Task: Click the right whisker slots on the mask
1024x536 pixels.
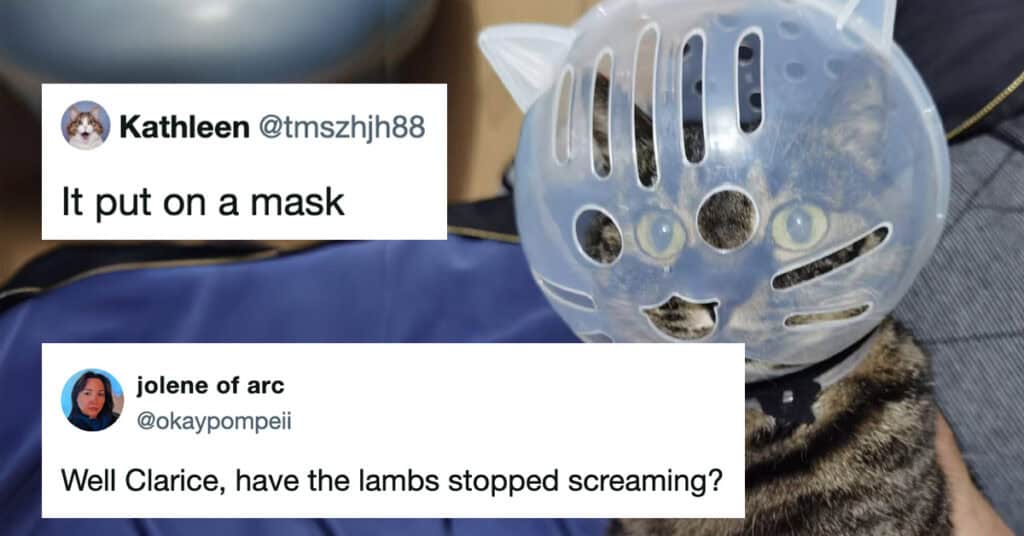Action: (x=831, y=277)
